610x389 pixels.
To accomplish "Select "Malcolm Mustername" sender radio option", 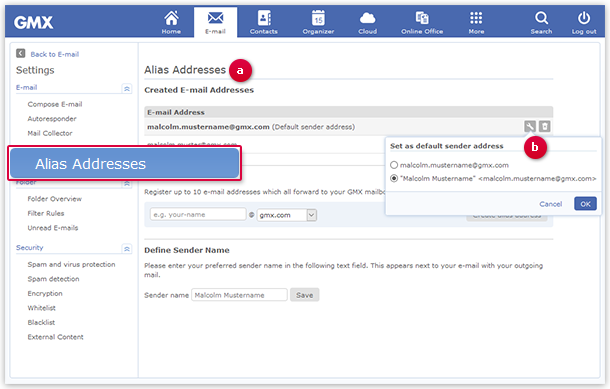I will (394, 178).
